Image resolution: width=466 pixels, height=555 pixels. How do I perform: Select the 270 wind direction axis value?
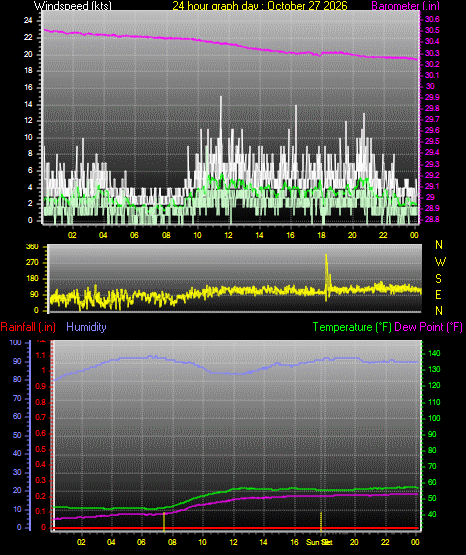click(x=32, y=263)
